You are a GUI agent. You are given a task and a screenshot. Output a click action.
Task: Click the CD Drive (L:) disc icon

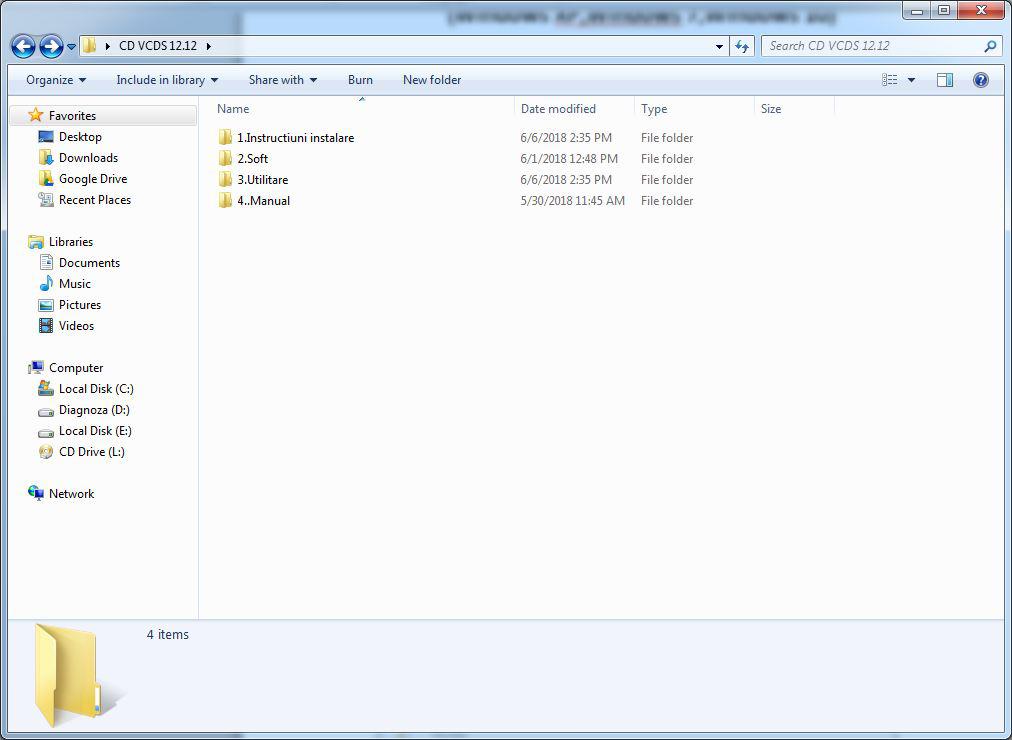point(46,452)
